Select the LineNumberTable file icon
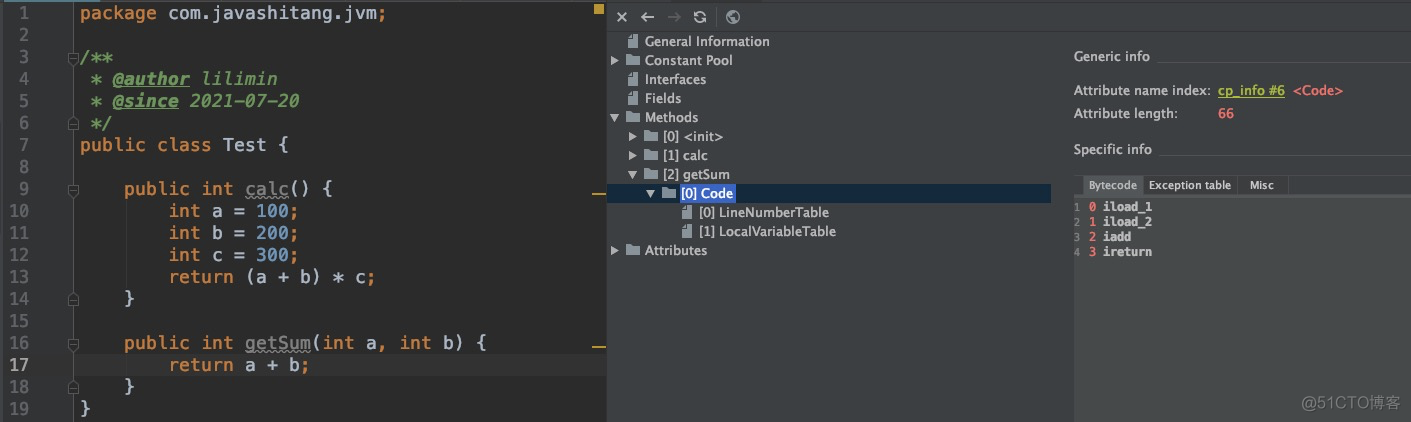The width and height of the screenshot is (1411, 422). pyautogui.click(x=687, y=212)
